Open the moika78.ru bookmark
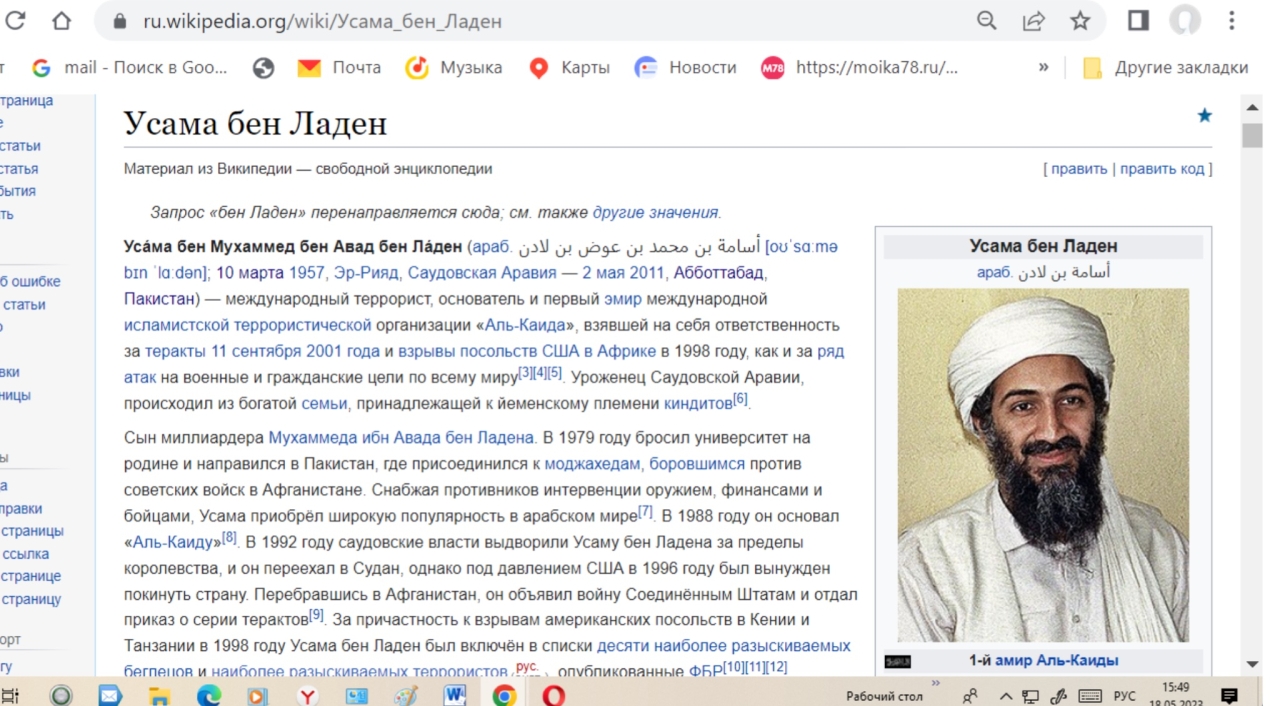 (860, 67)
